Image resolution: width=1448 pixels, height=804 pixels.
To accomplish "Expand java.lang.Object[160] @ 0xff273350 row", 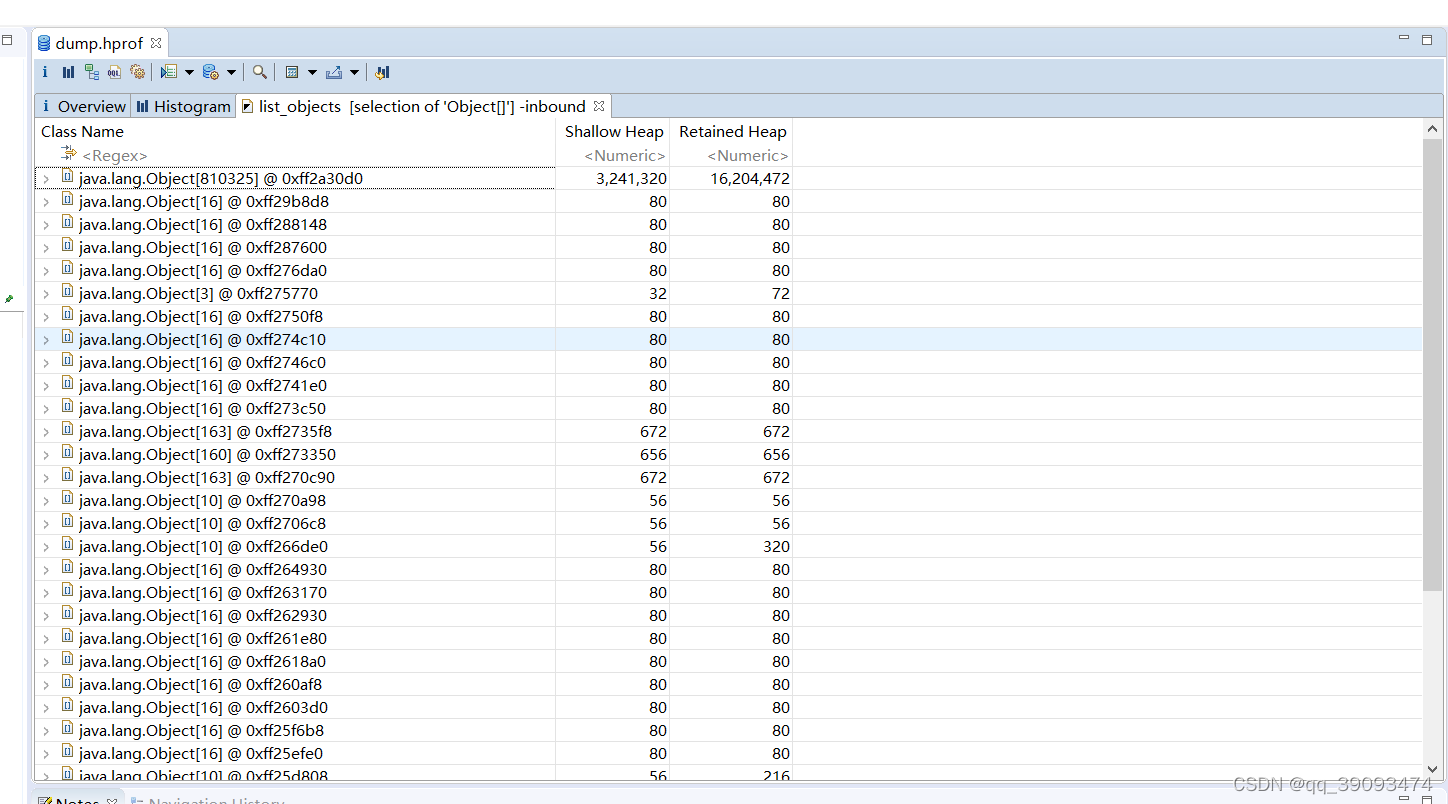I will point(46,455).
